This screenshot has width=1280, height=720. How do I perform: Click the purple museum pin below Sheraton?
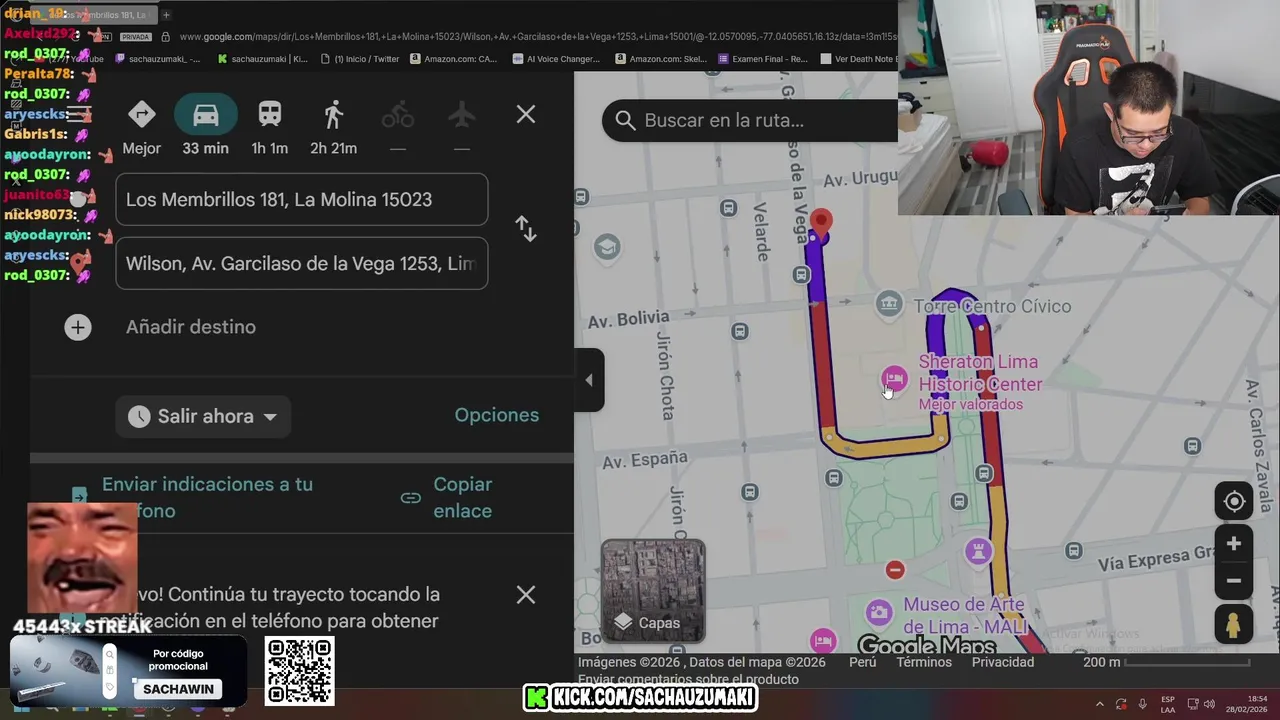click(x=978, y=551)
